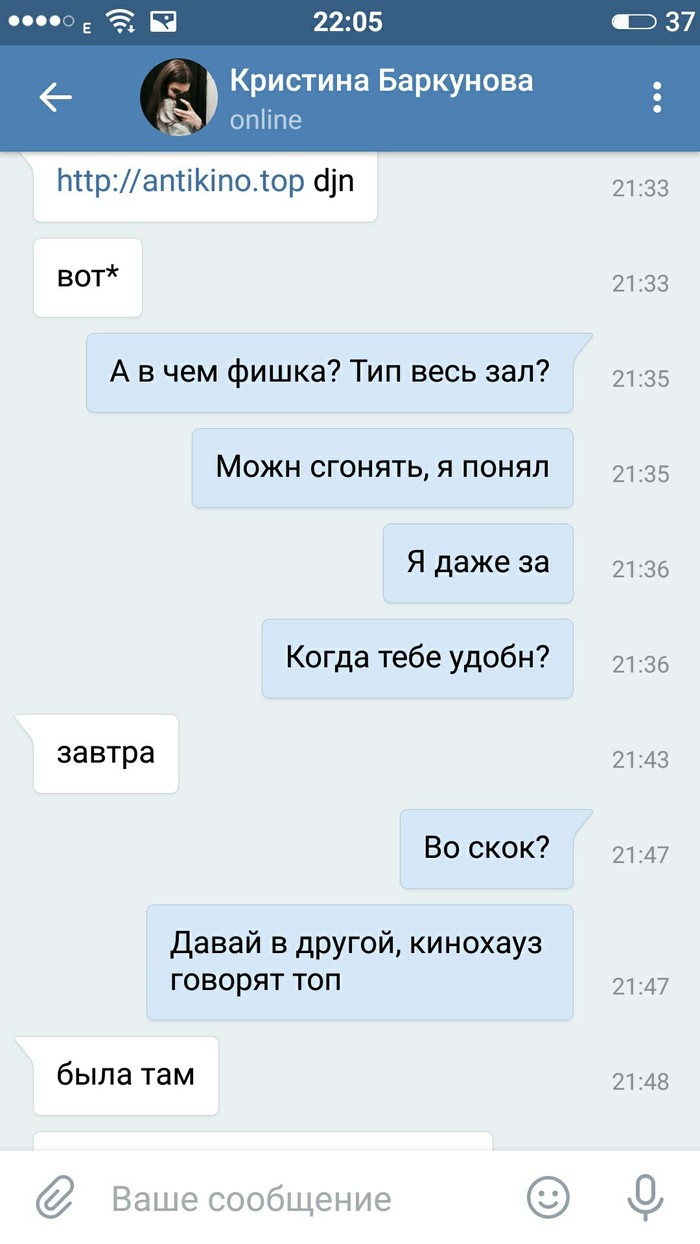Select the message А в чем фишка
The image size is (700, 1244).
(x=330, y=373)
